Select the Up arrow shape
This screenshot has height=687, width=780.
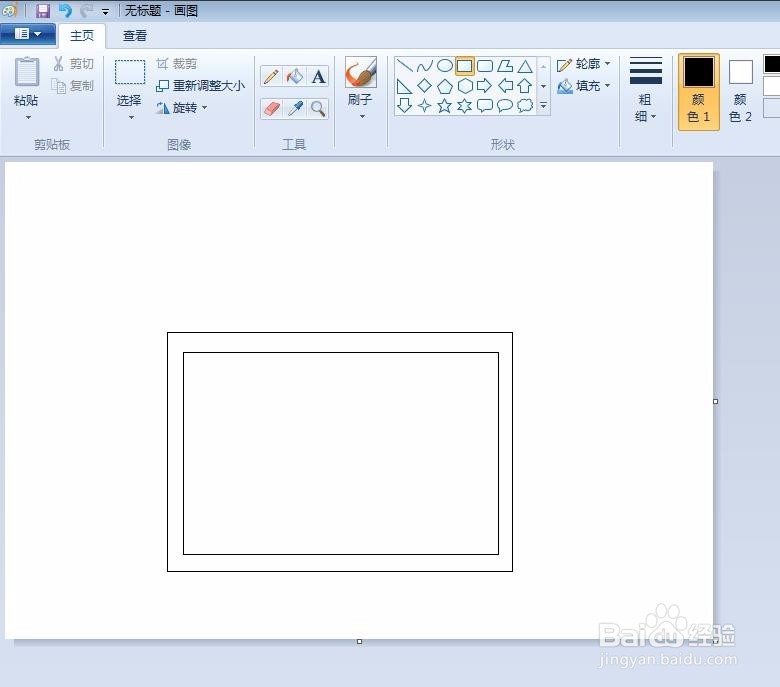click(525, 86)
